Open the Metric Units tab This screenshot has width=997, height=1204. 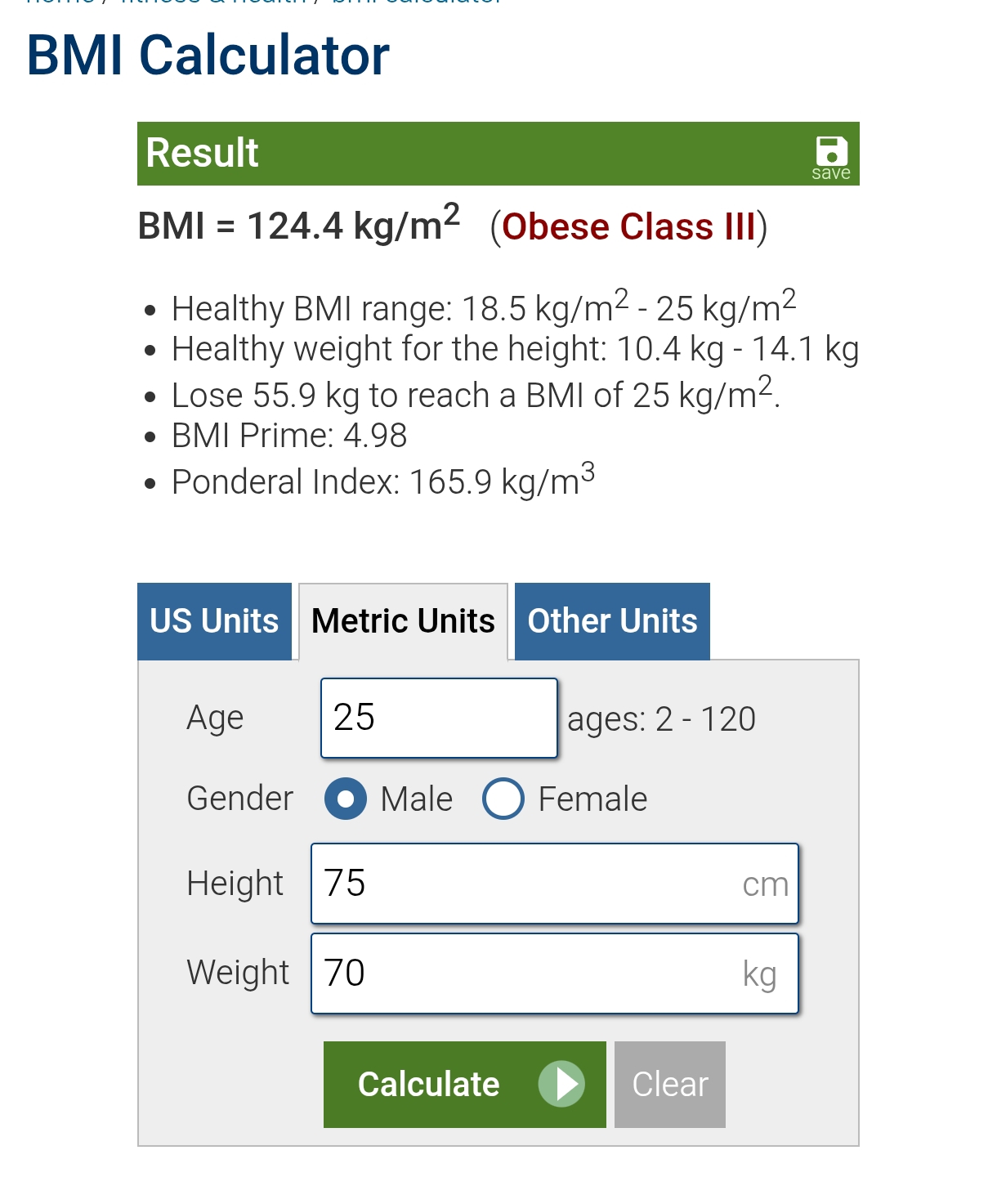point(403,621)
